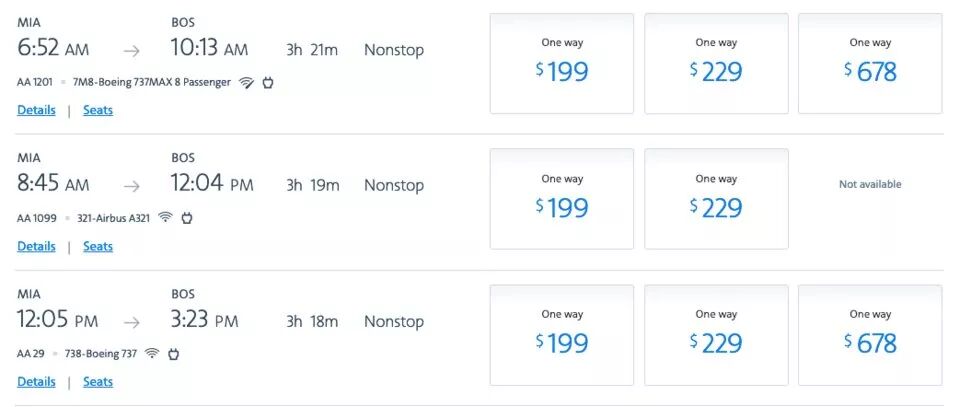Click power outlet icon for AA 1099
The image size is (960, 407).
[186, 217]
